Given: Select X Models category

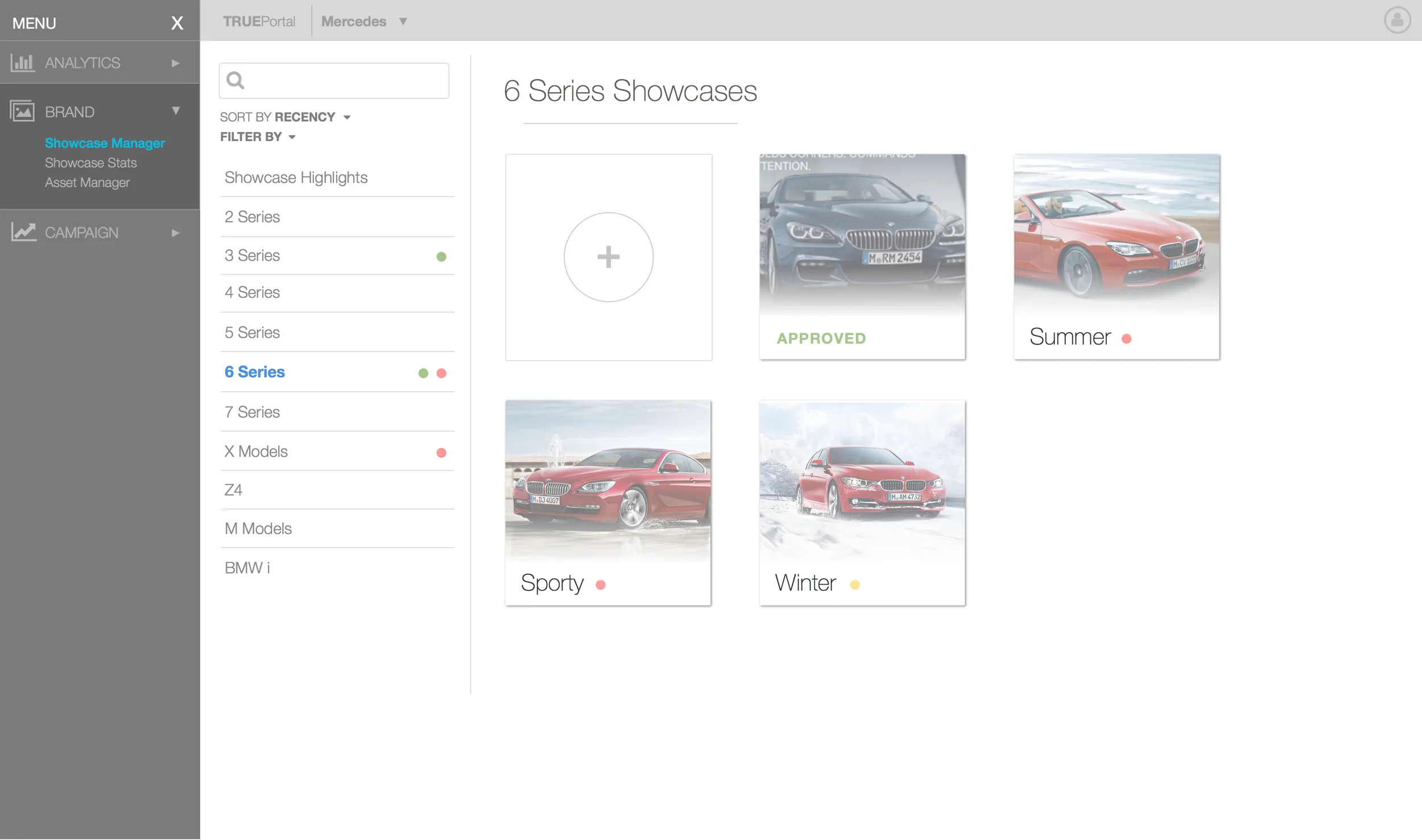Looking at the screenshot, I should (x=257, y=452).
